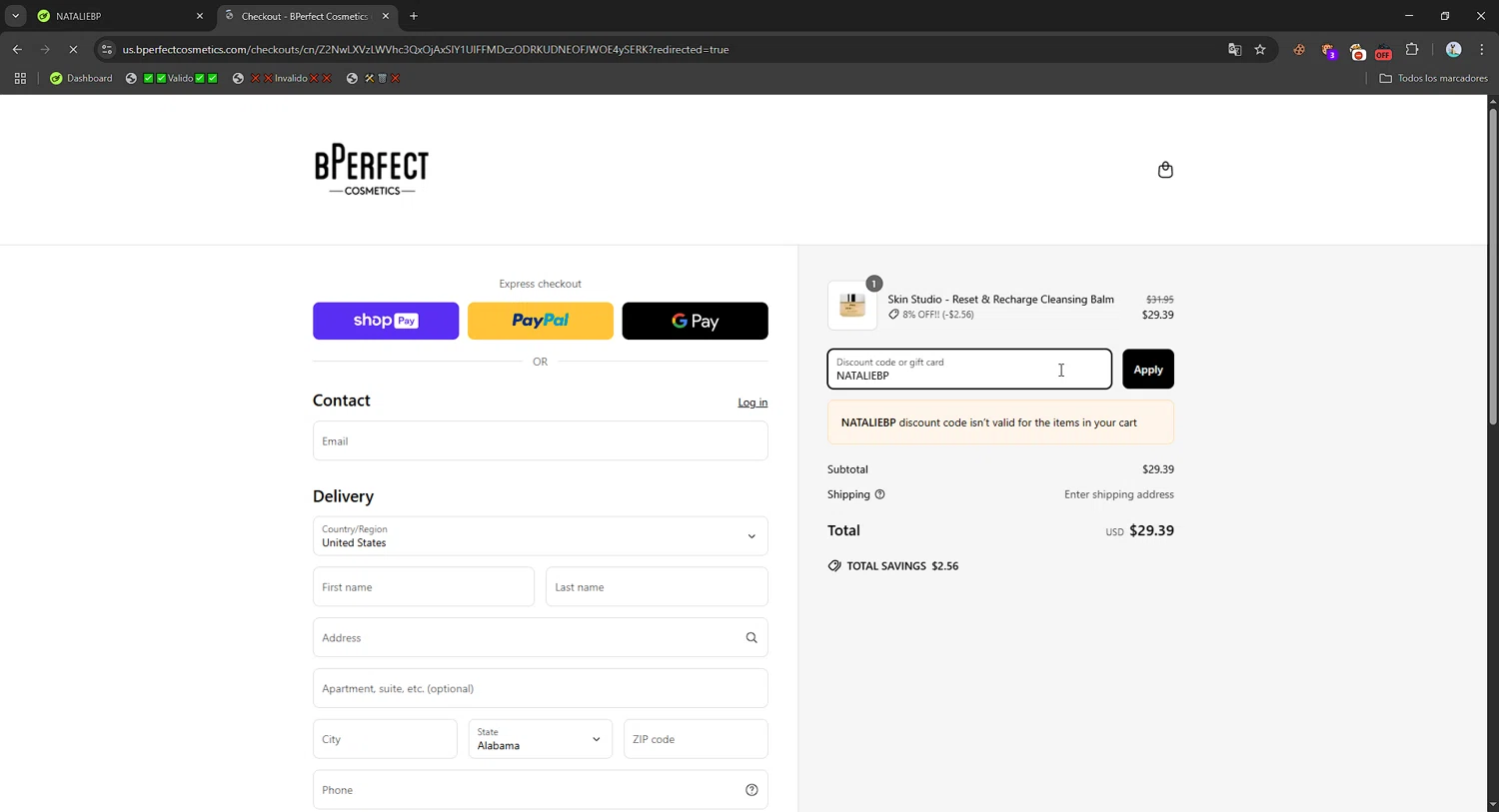Open the site information icon in address bar

pyautogui.click(x=107, y=49)
